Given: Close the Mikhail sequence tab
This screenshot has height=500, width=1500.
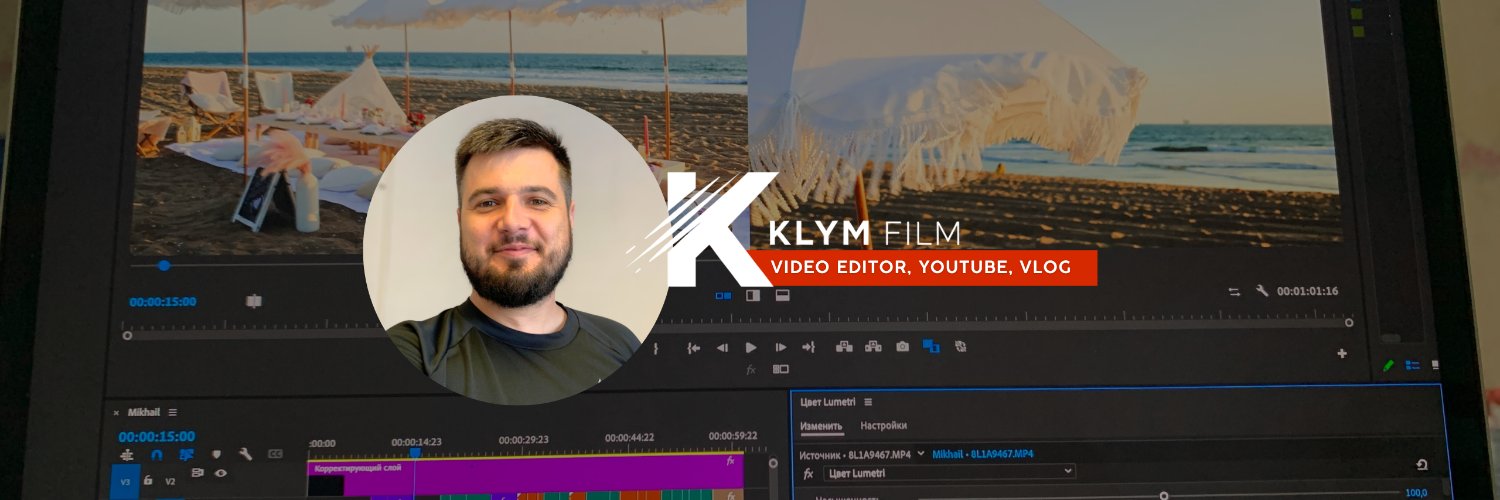Looking at the screenshot, I should pos(116,413).
